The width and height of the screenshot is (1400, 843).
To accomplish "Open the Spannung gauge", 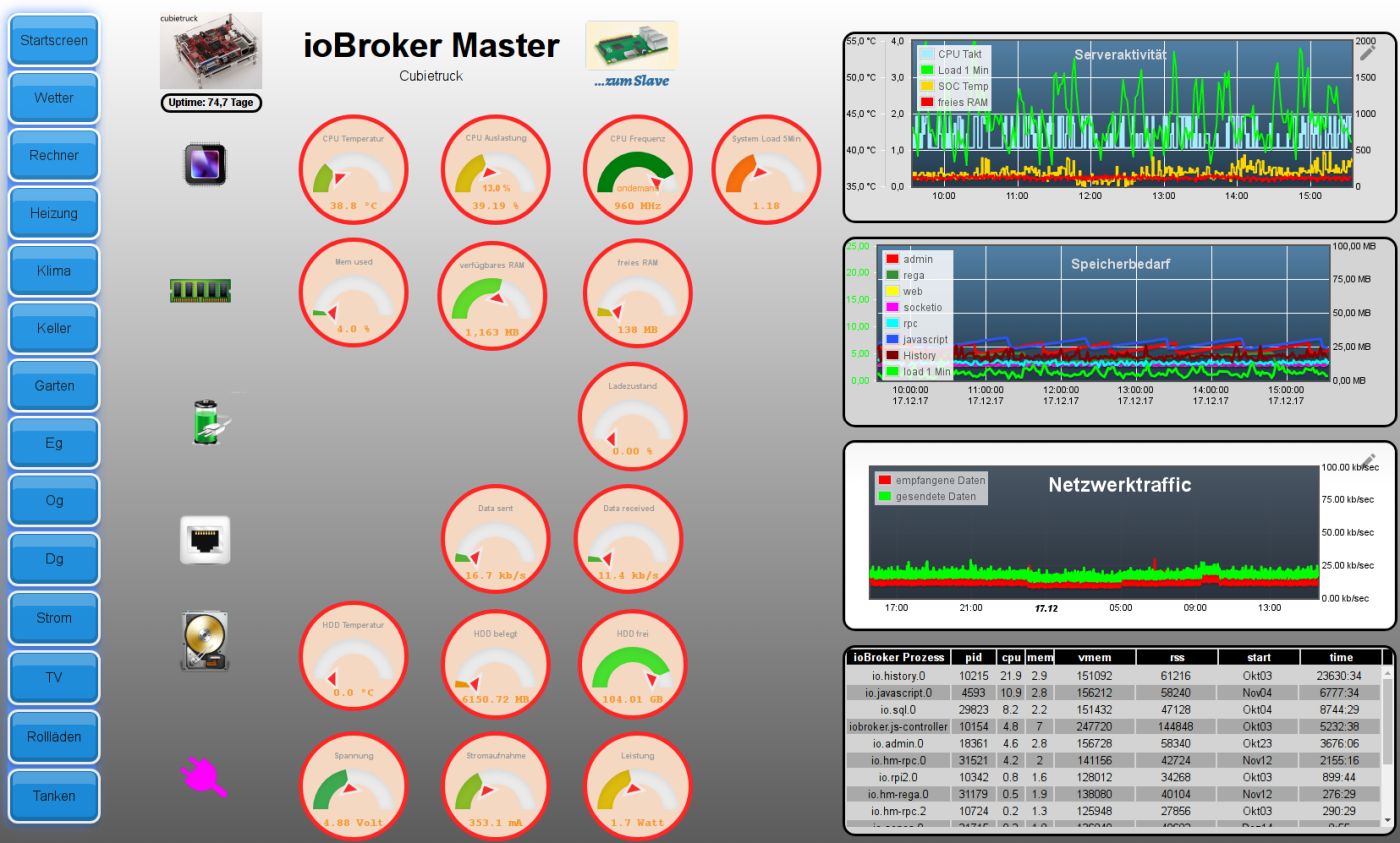I will coord(354,787).
